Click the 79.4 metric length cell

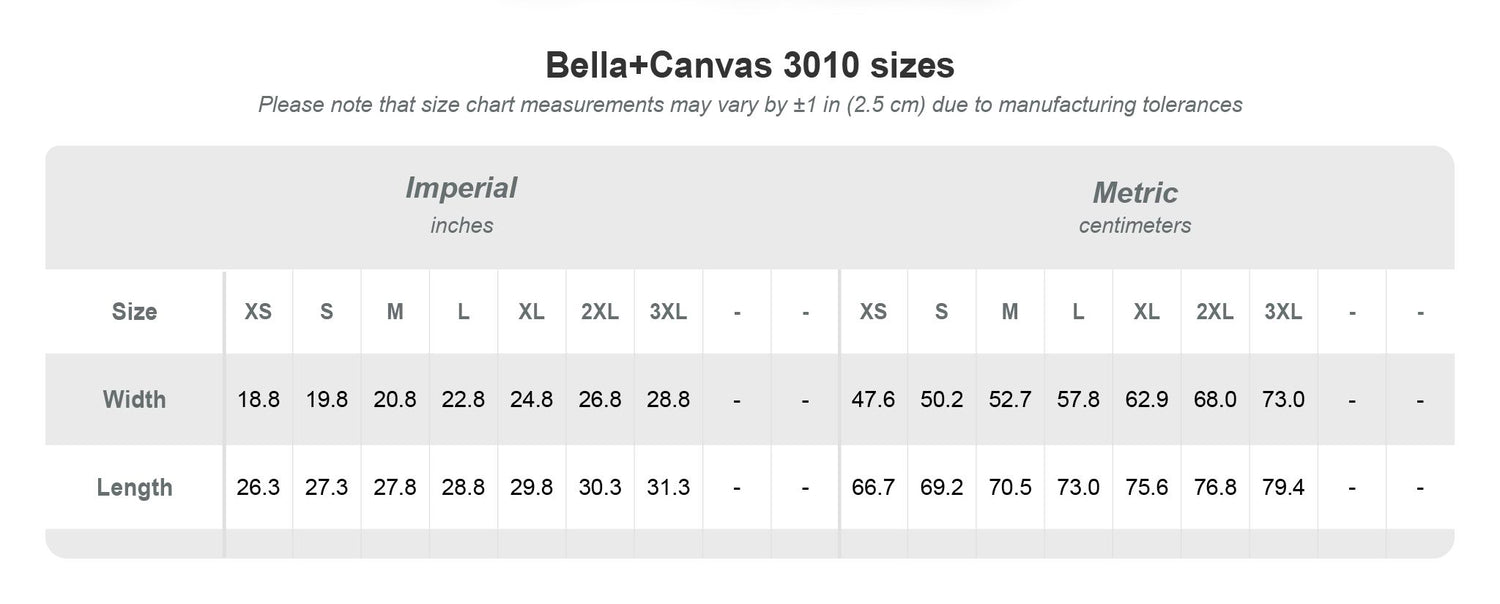[1283, 487]
